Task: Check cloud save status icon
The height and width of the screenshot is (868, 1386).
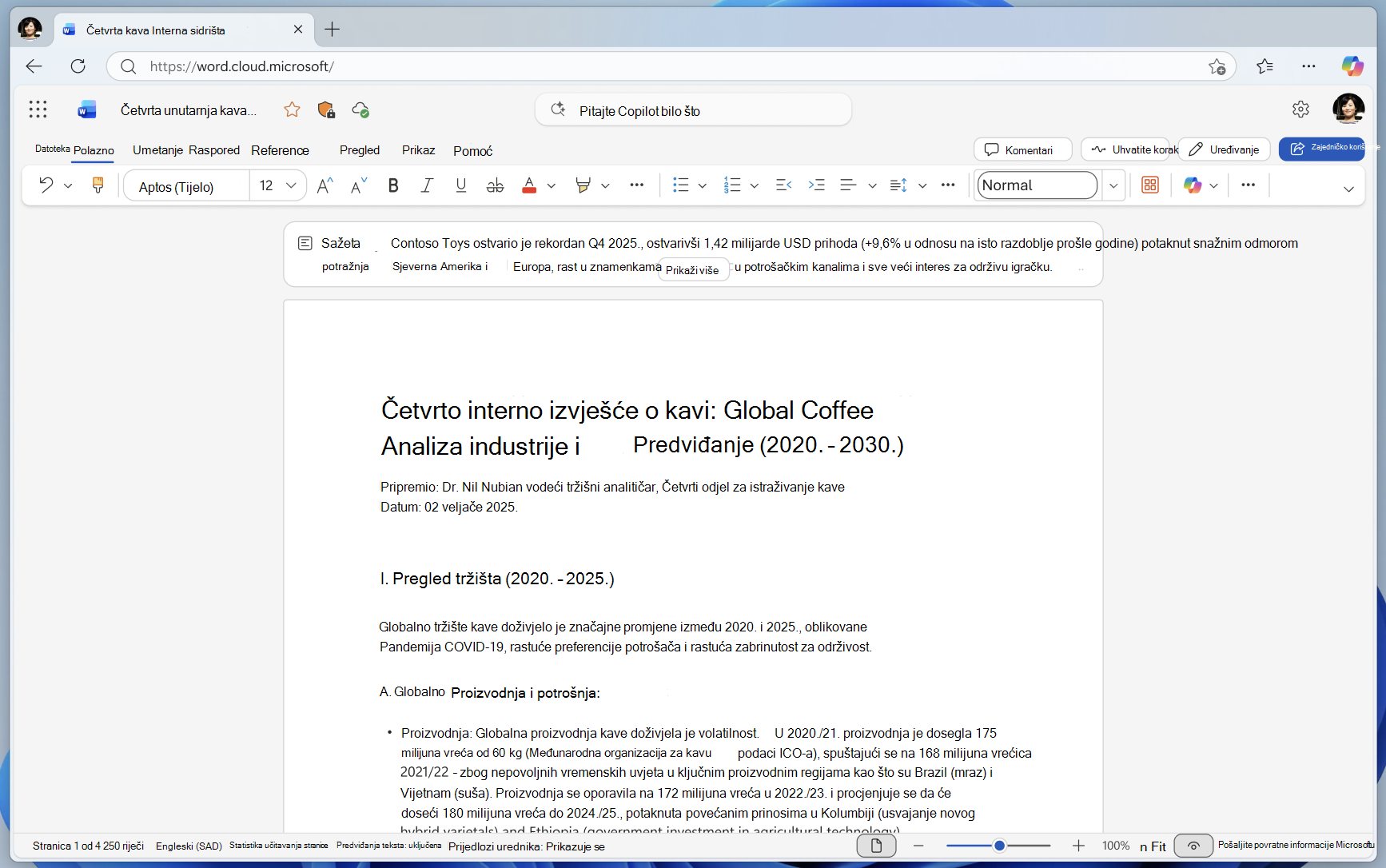Action: click(x=360, y=109)
